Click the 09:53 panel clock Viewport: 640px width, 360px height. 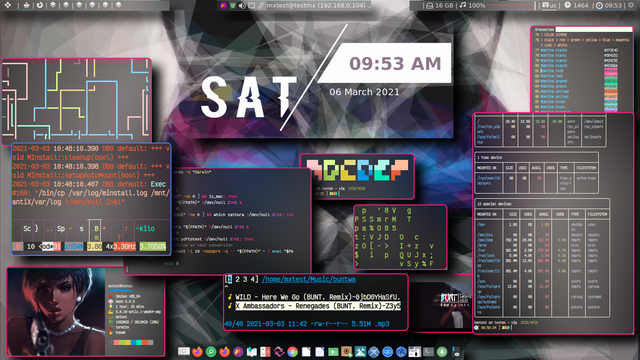(609, 6)
